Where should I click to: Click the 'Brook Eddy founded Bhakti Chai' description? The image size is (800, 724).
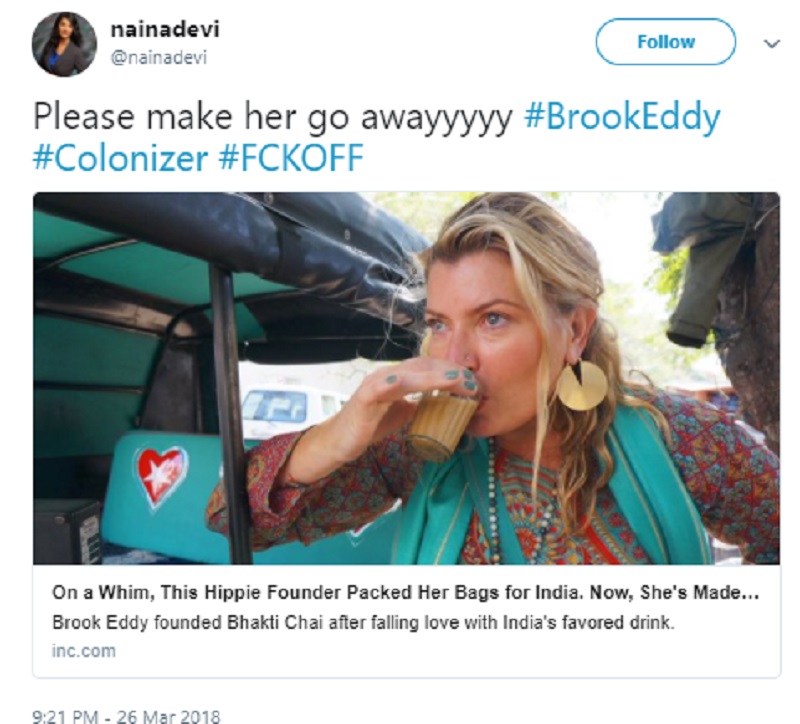363,622
